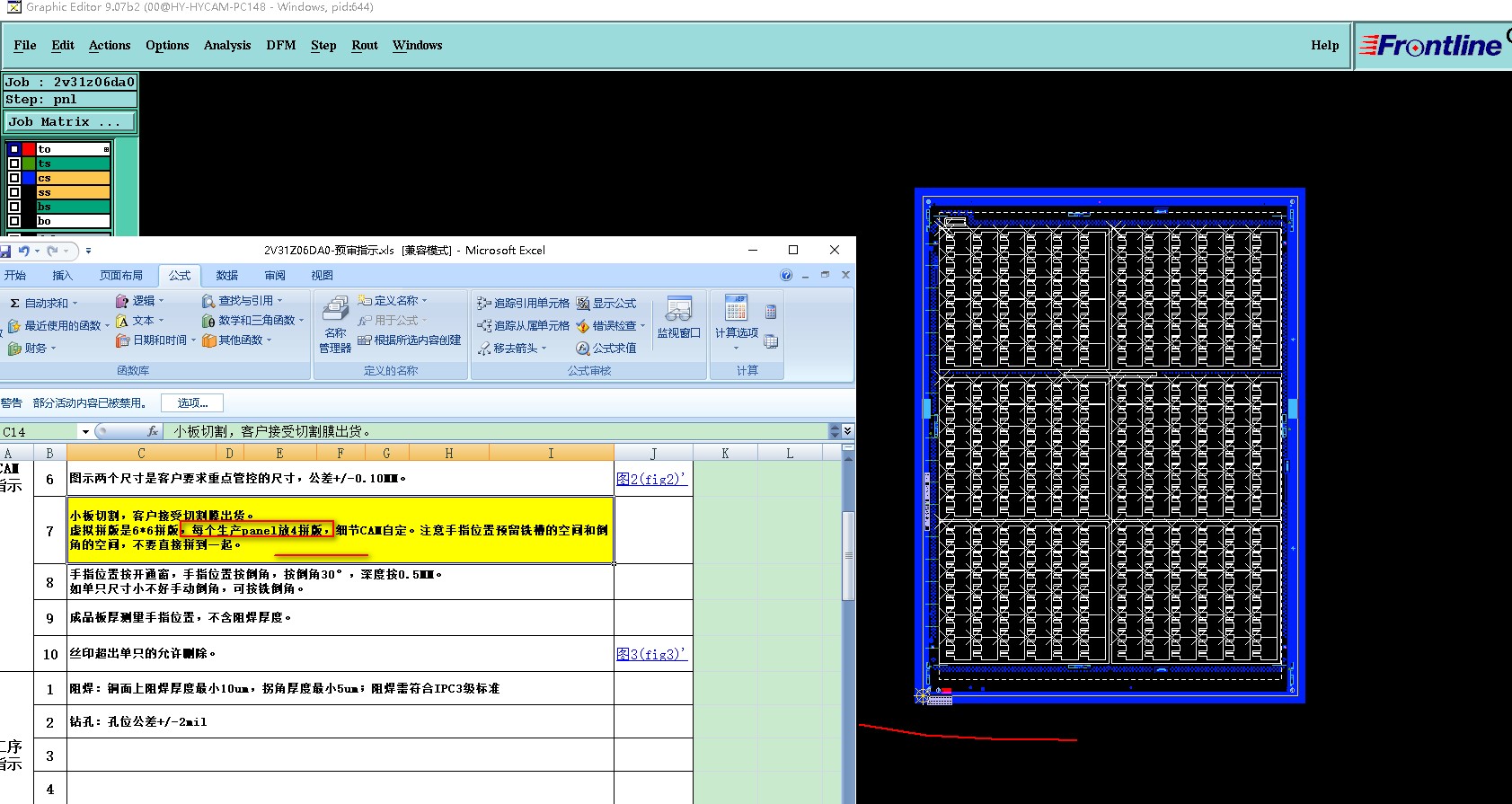Click the 查找与引用 lookup and reference icon
1512x804 pixels.
click(208, 301)
